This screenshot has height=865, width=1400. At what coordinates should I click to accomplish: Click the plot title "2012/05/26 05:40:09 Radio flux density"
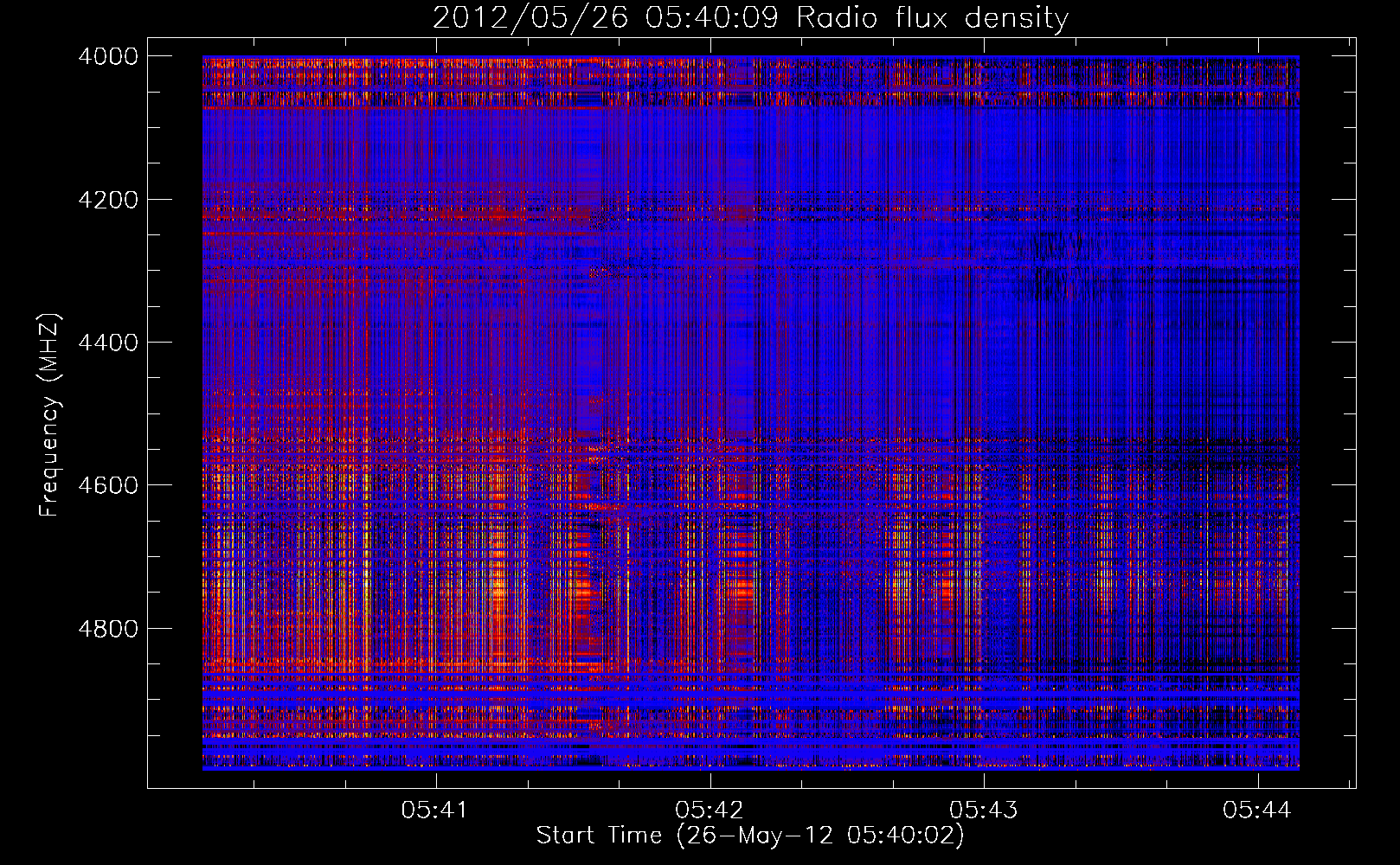click(x=750, y=18)
